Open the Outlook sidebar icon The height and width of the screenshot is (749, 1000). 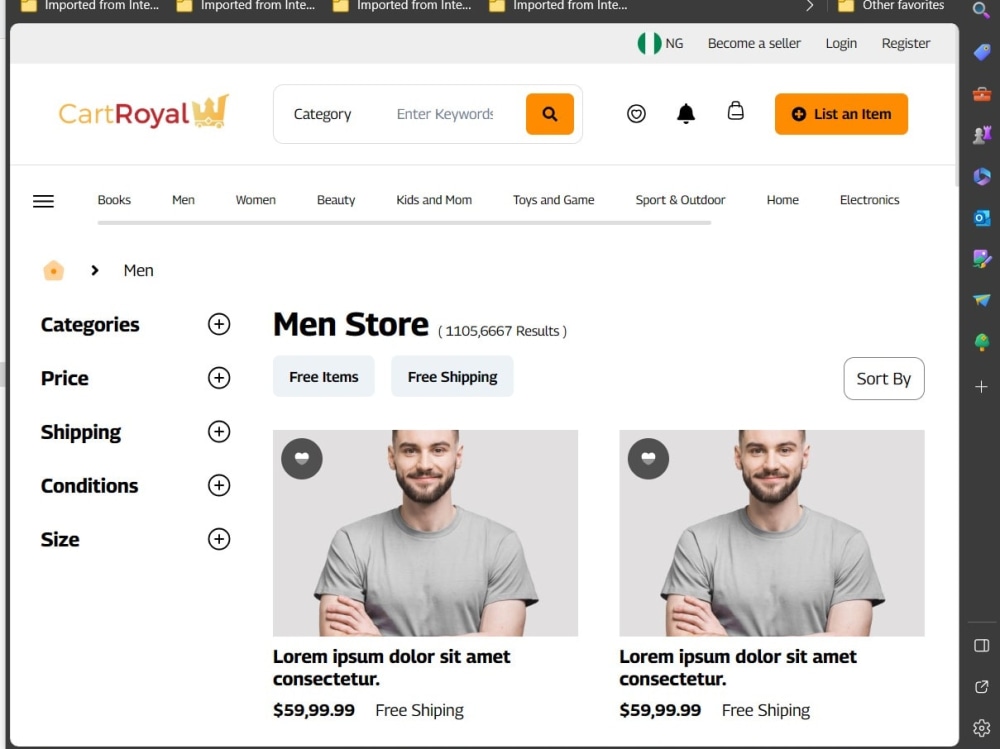coord(982,218)
